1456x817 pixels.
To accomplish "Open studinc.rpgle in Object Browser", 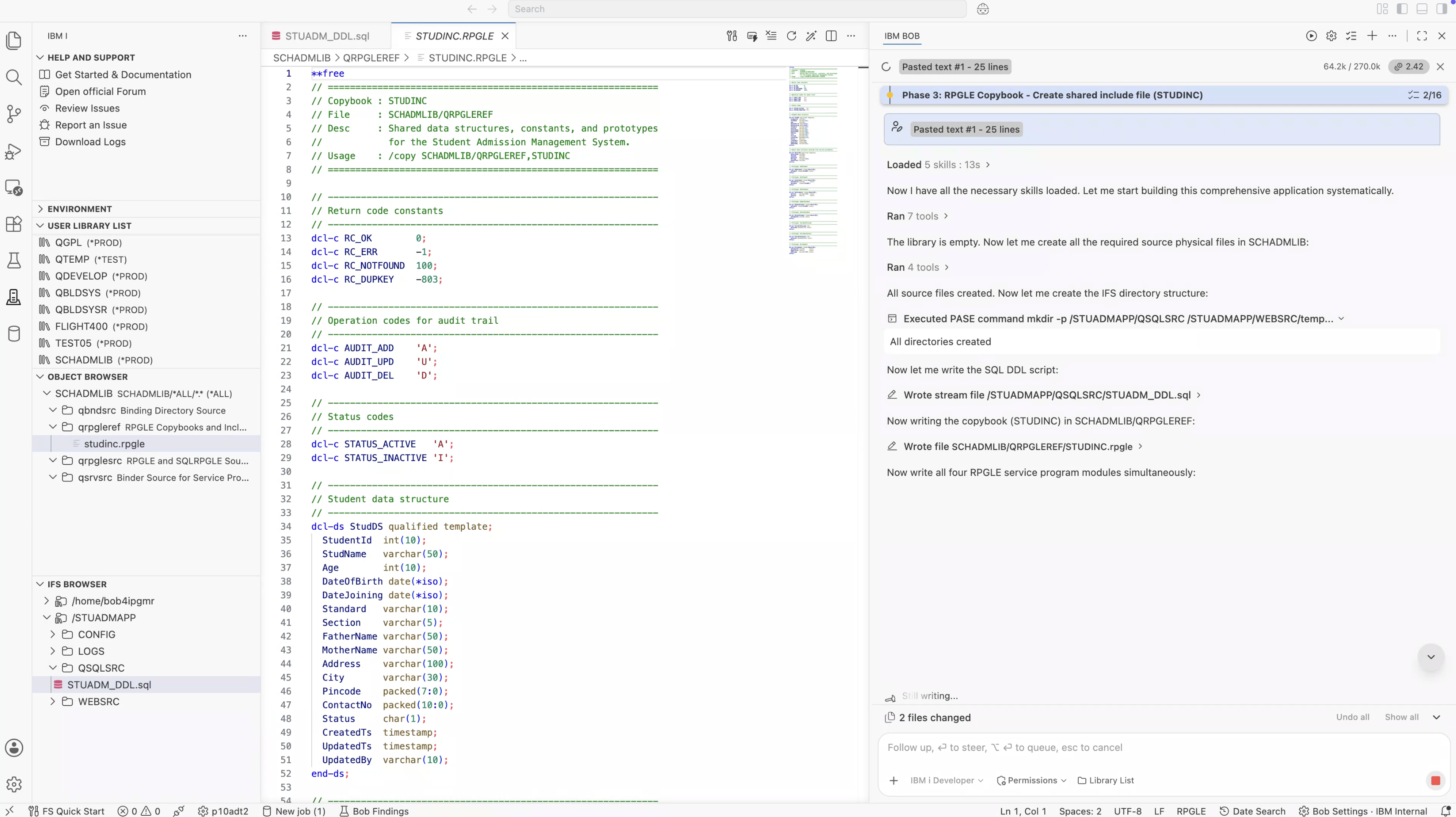I will click(x=114, y=445).
